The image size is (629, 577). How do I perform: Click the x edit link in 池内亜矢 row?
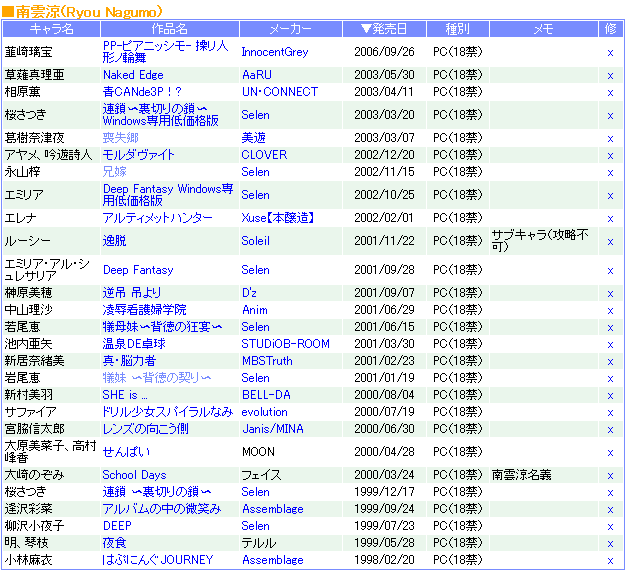click(611, 345)
